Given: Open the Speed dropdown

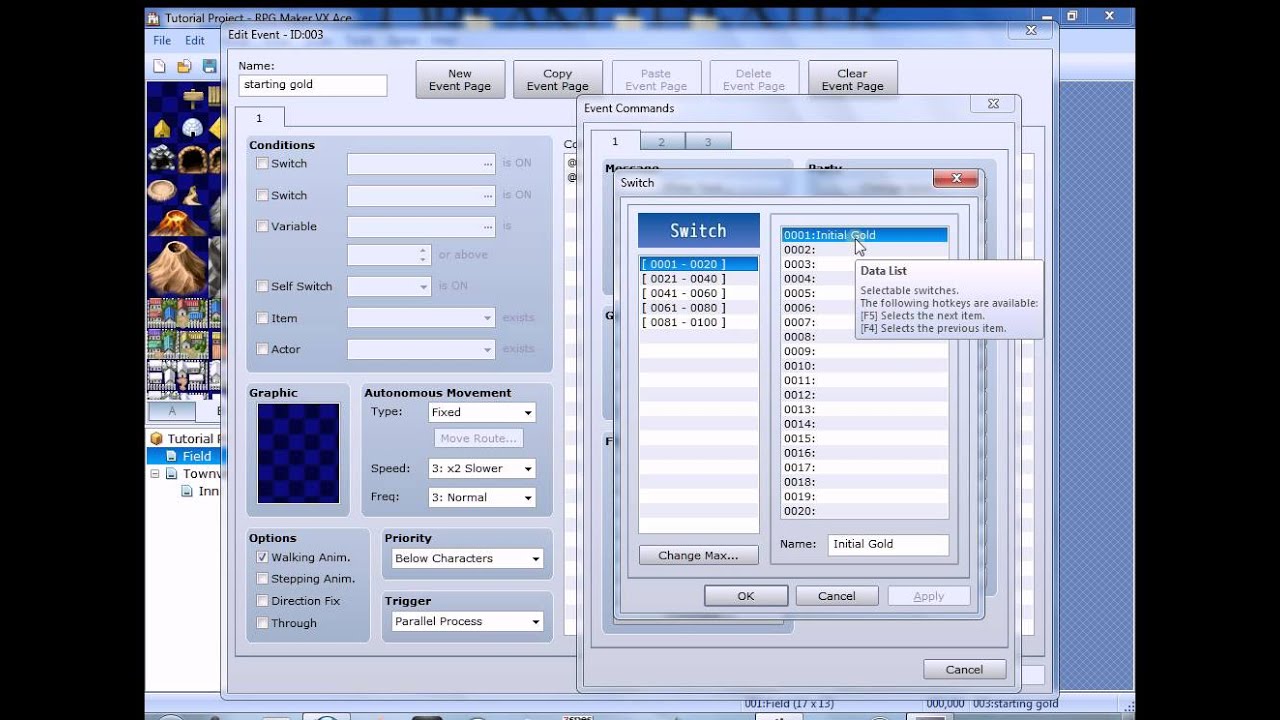Looking at the screenshot, I should [481, 468].
